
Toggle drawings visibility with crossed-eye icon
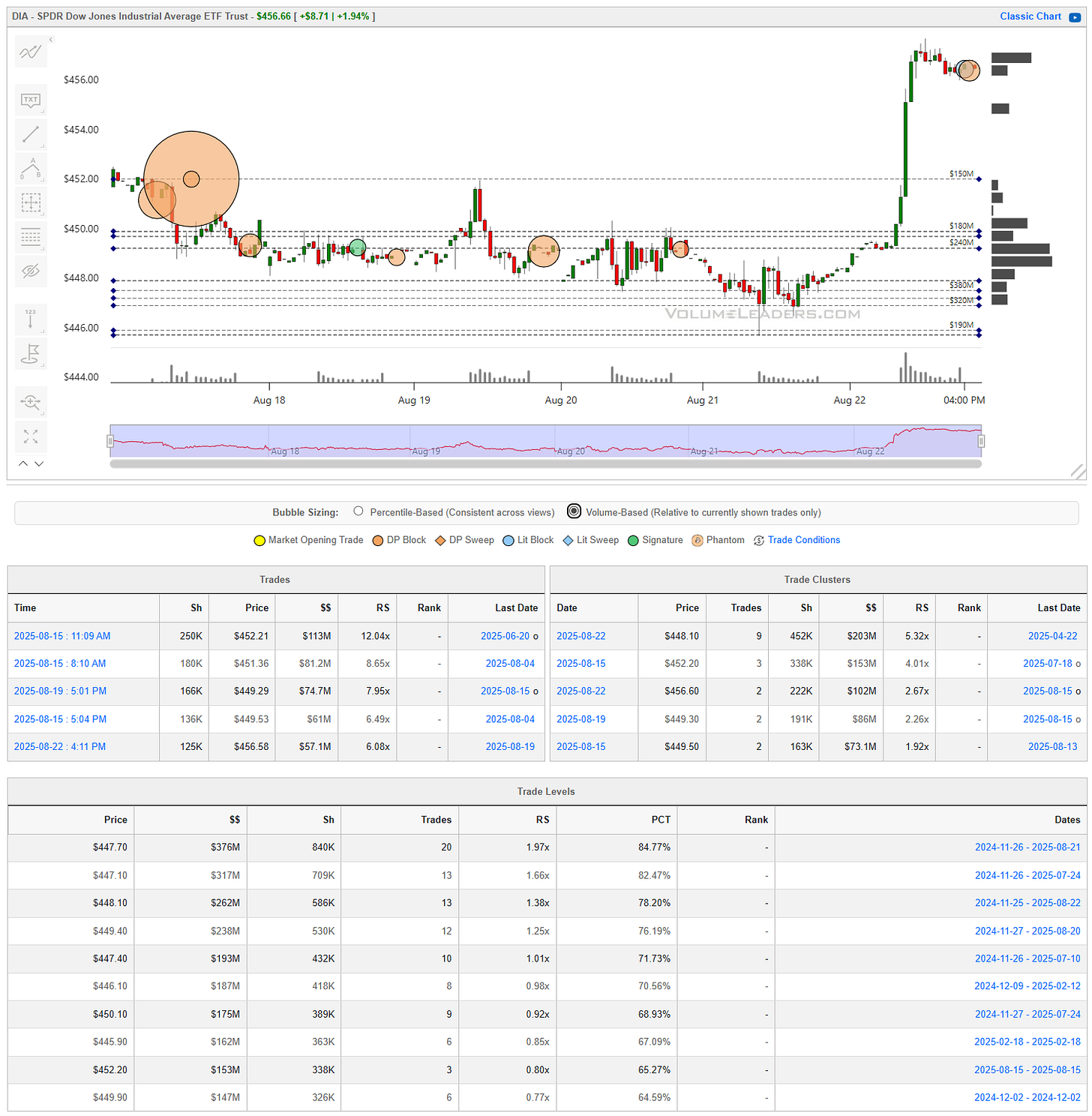point(31,271)
